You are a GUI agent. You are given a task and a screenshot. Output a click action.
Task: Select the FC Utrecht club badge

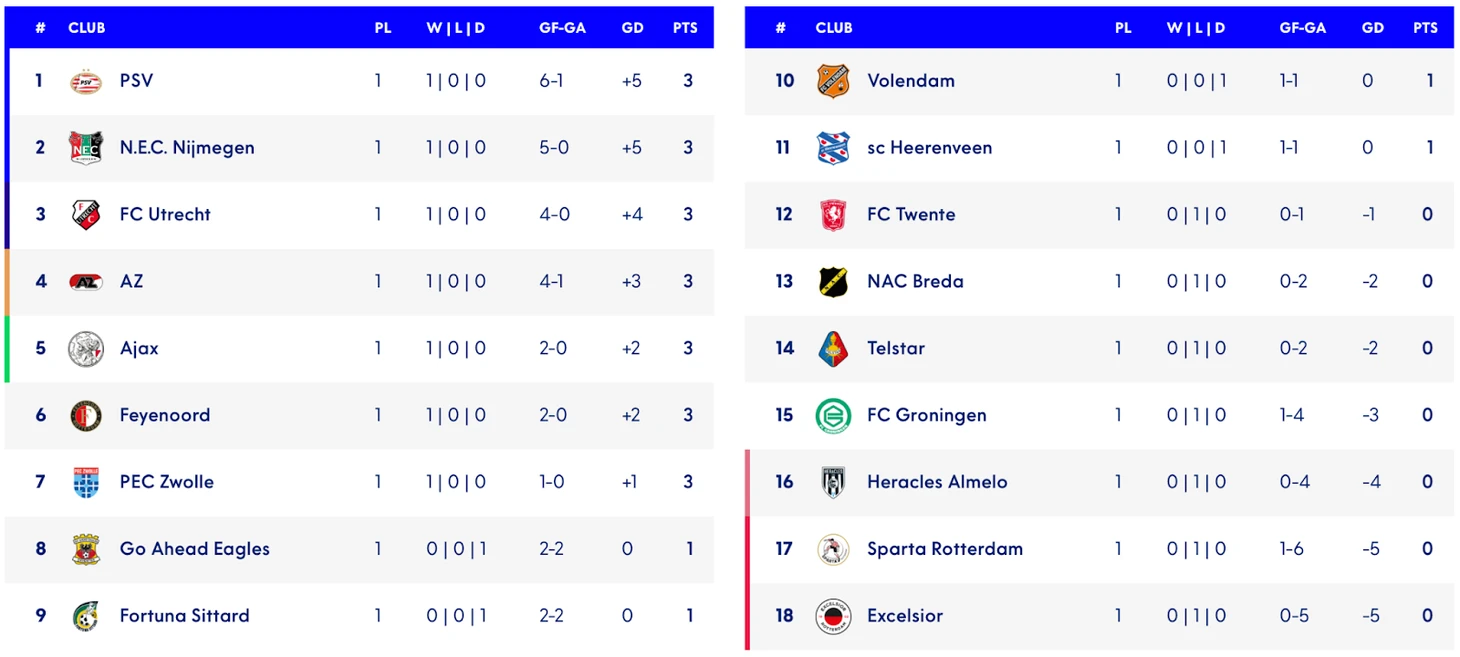(x=86, y=215)
